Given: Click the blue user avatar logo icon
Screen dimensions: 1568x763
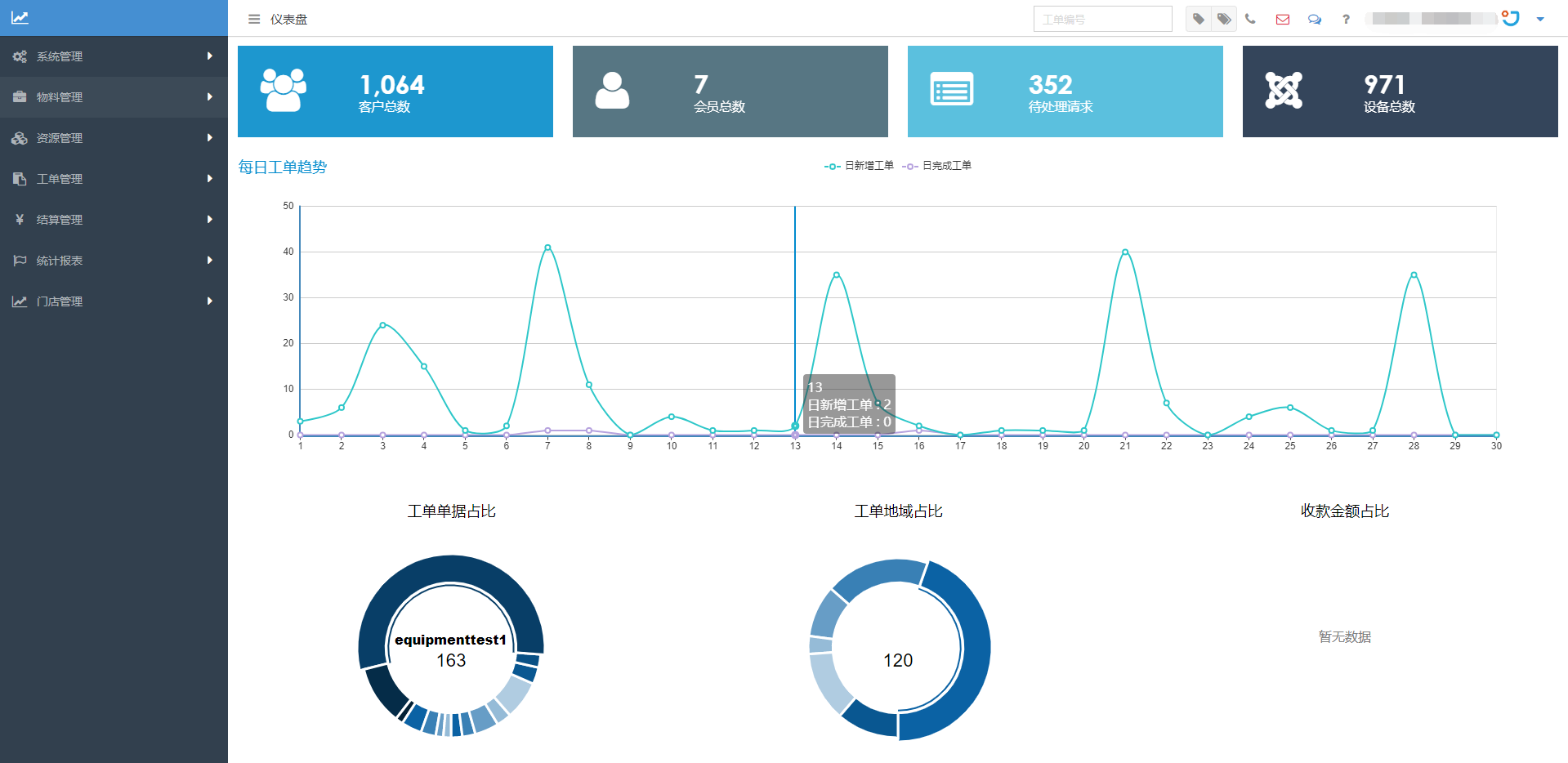Looking at the screenshot, I should coord(1511,18).
